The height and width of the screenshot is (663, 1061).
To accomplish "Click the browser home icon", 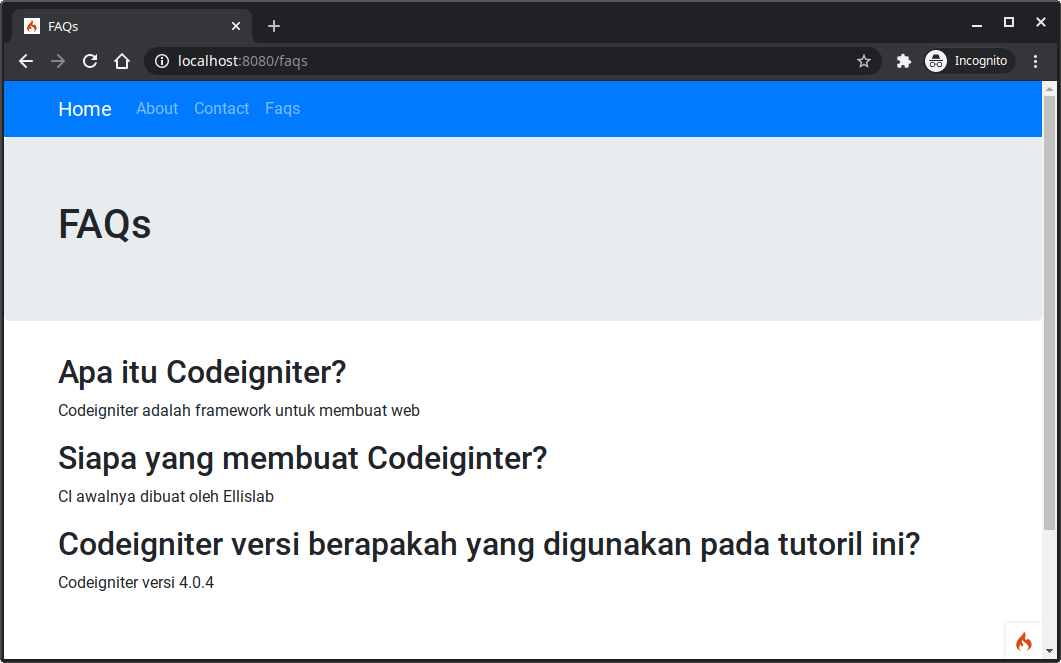I will tap(121, 61).
